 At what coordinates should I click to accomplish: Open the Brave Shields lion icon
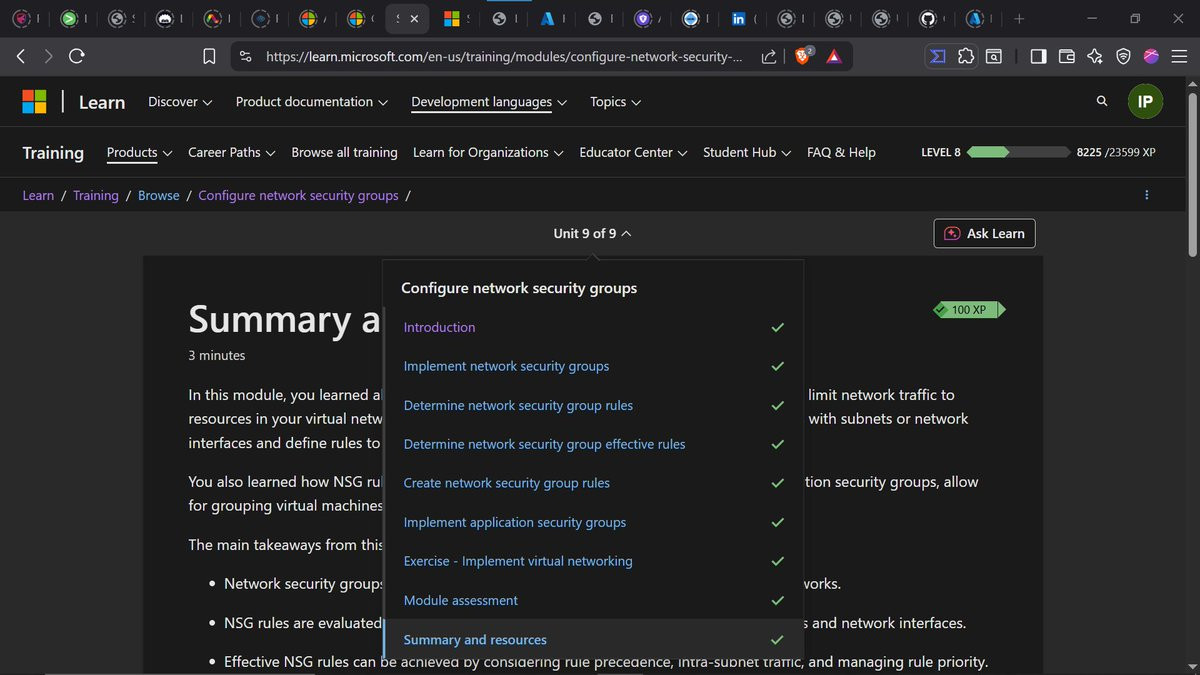click(x=803, y=57)
